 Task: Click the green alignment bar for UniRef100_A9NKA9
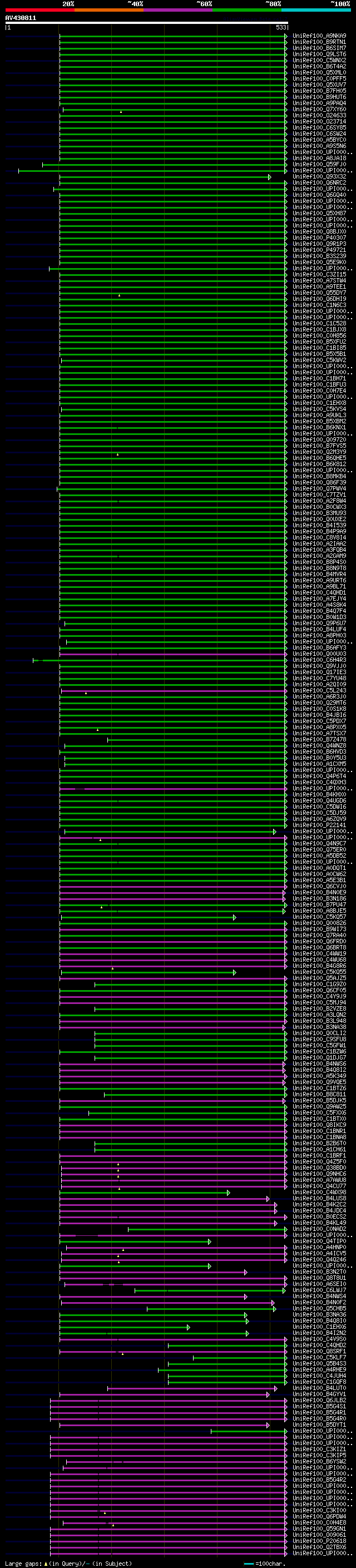coord(174,37)
